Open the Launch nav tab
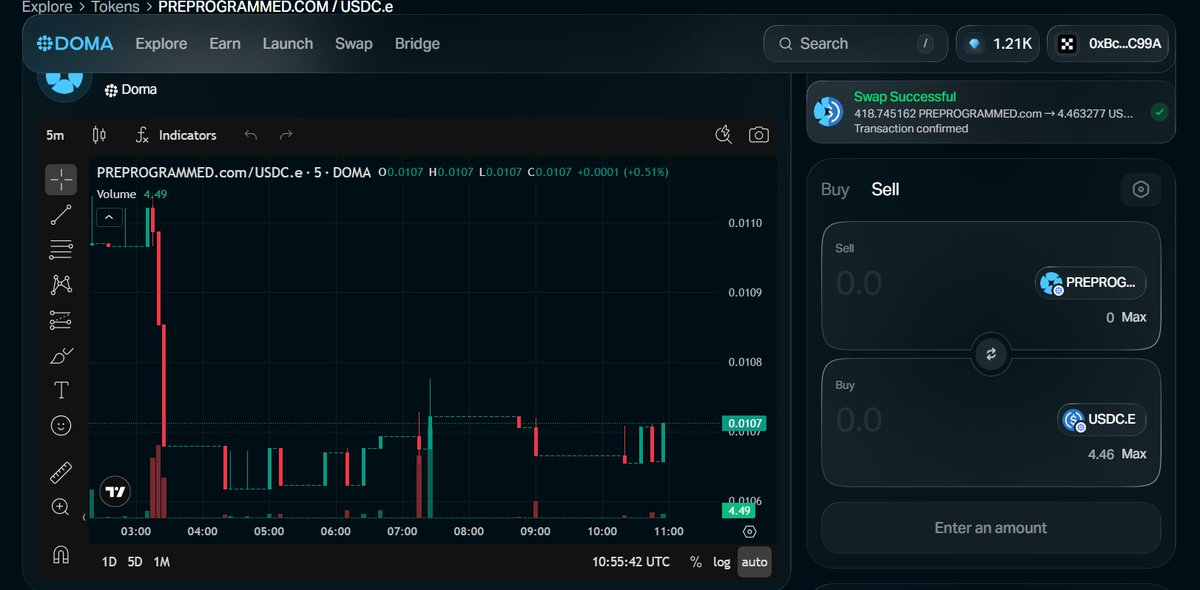 coord(288,44)
